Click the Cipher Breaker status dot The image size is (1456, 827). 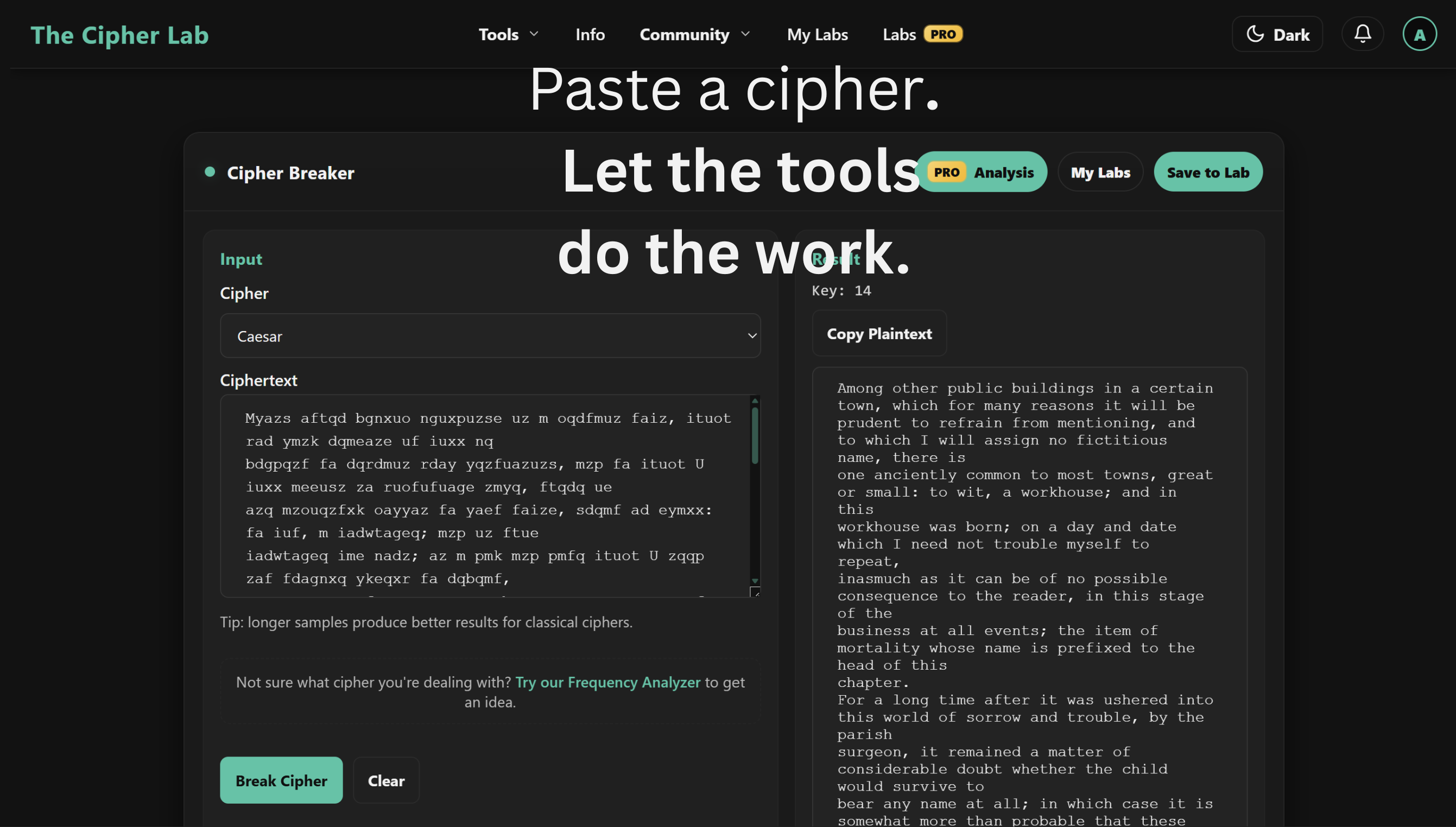pyautogui.click(x=210, y=172)
